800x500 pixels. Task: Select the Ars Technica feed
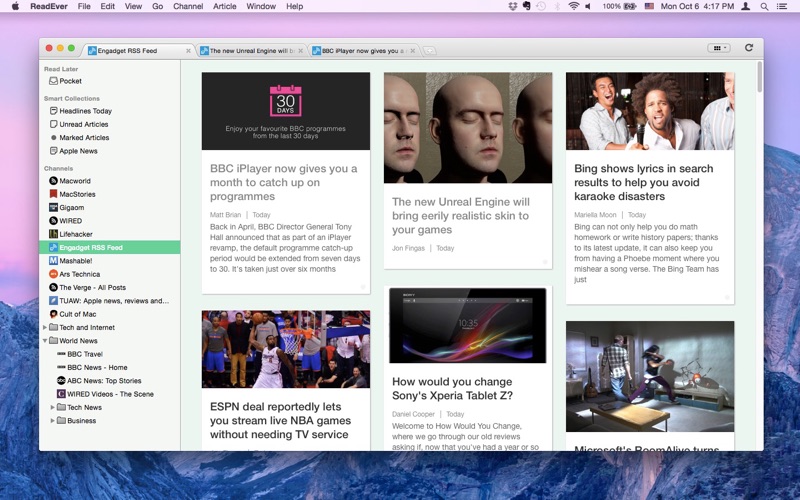pos(79,274)
